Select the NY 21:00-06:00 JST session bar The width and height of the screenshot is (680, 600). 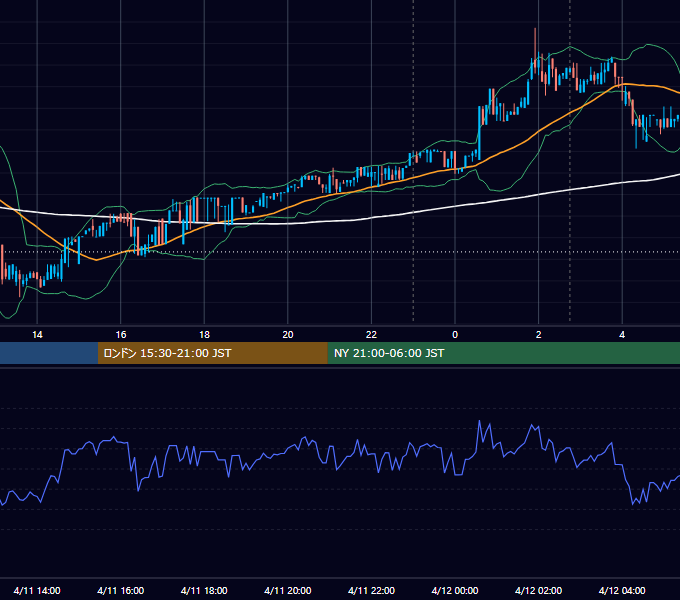pos(503,353)
